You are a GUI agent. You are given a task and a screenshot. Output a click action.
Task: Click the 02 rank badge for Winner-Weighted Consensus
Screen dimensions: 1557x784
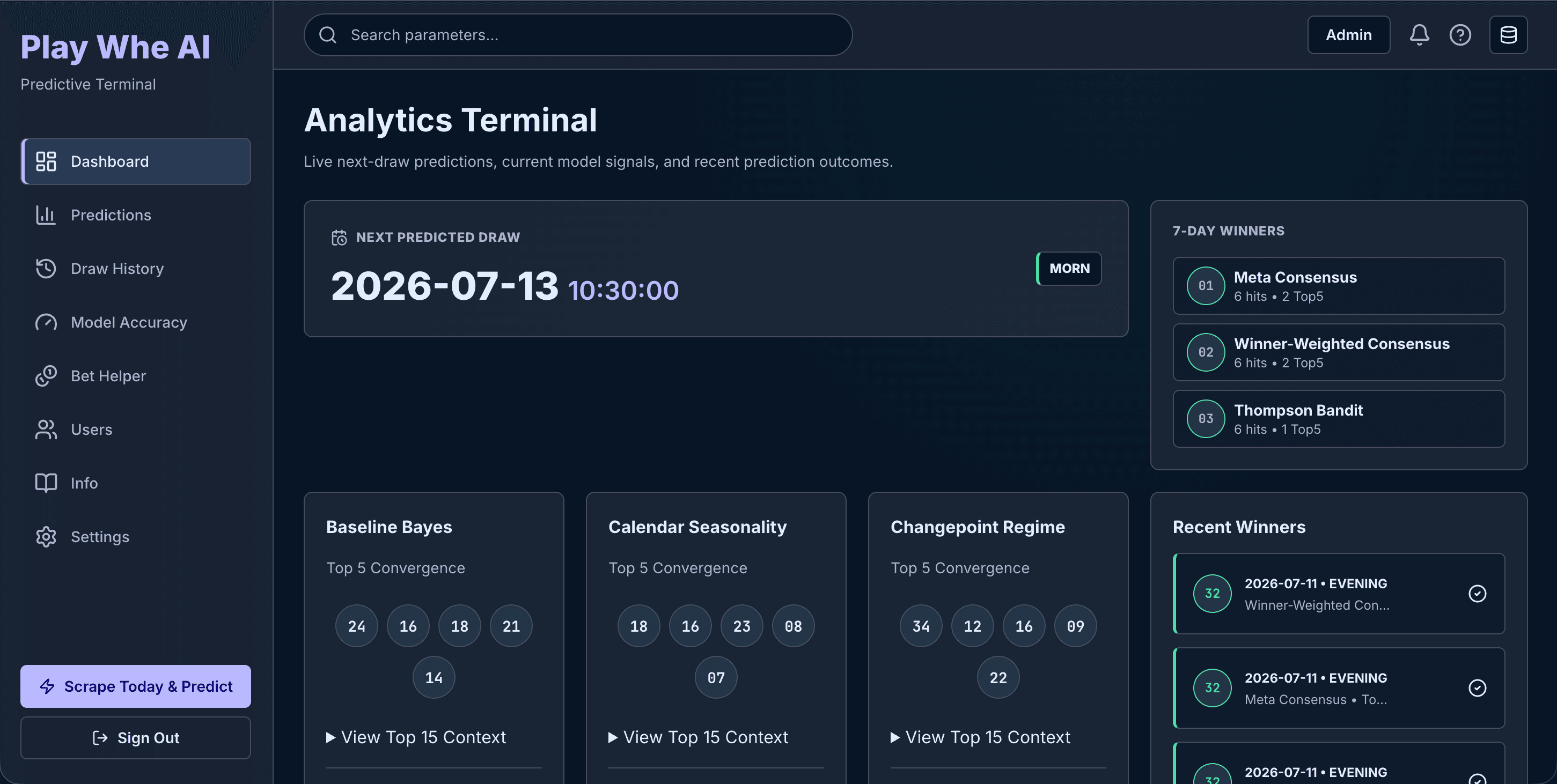(1206, 352)
